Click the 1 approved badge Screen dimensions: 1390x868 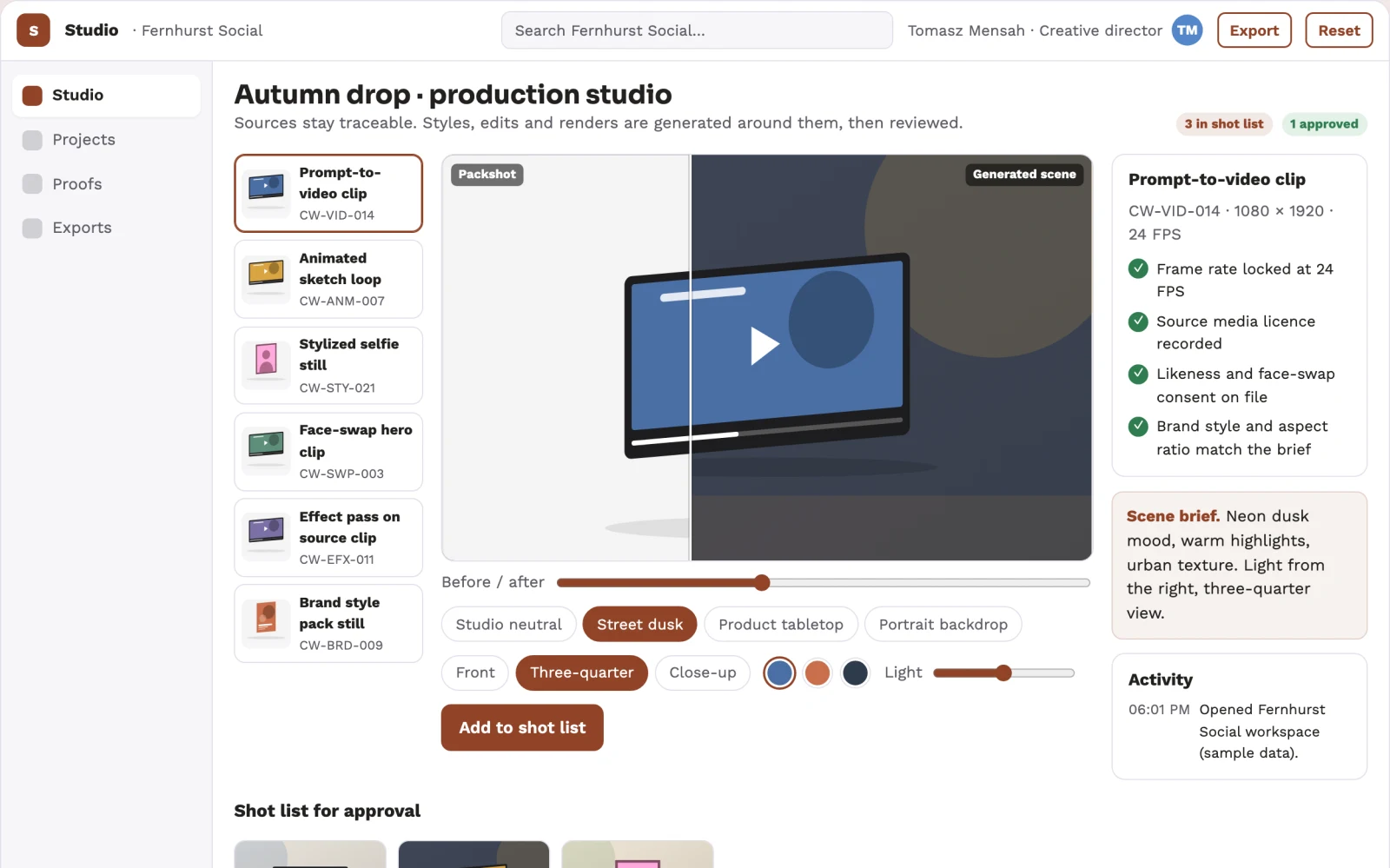(x=1324, y=124)
